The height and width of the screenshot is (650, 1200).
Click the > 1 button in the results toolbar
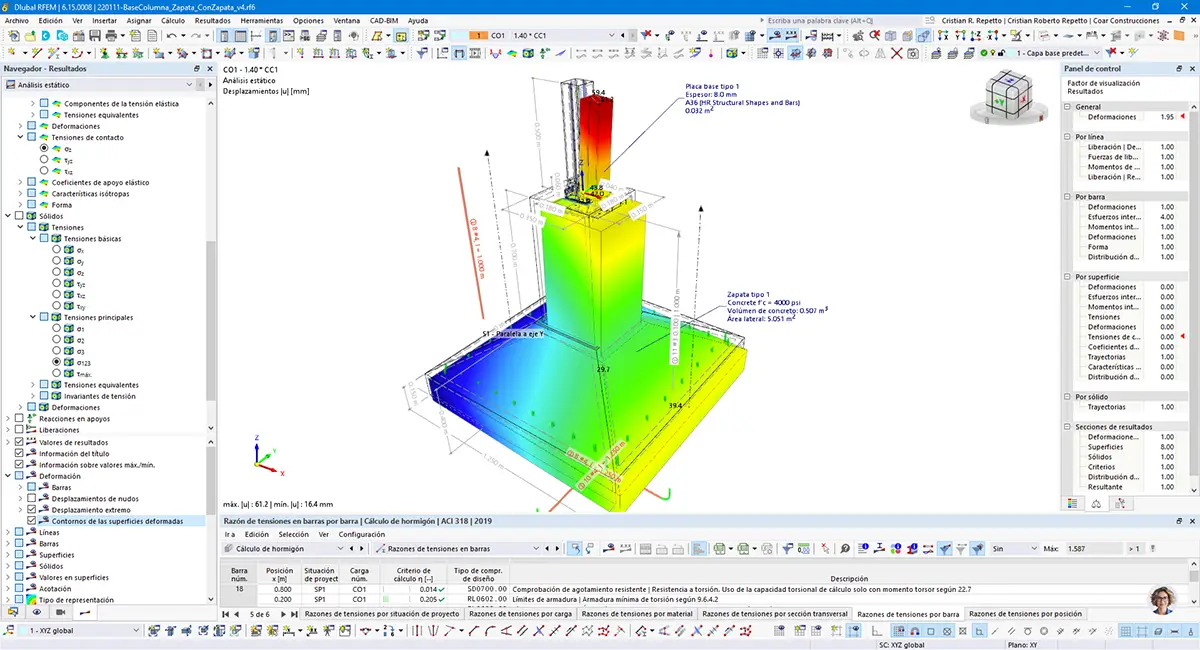[1133, 548]
